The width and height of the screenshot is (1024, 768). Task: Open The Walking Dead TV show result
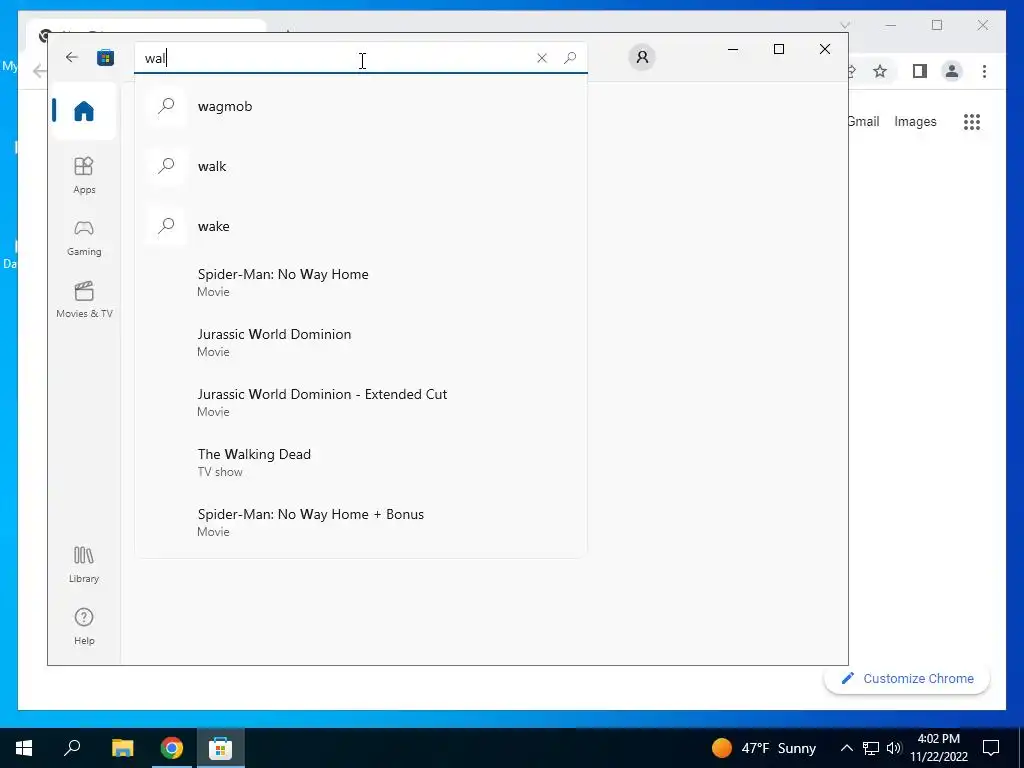360,462
